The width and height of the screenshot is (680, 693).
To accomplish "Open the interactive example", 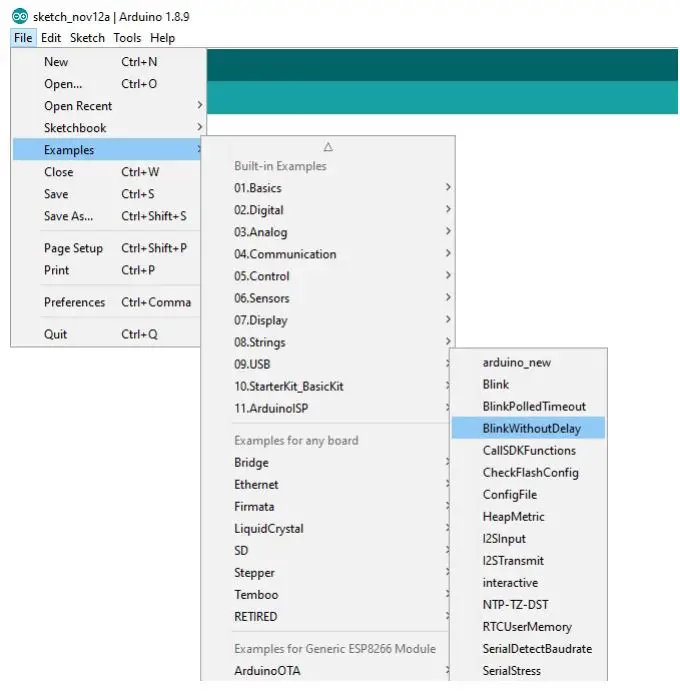I will tap(528, 583).
